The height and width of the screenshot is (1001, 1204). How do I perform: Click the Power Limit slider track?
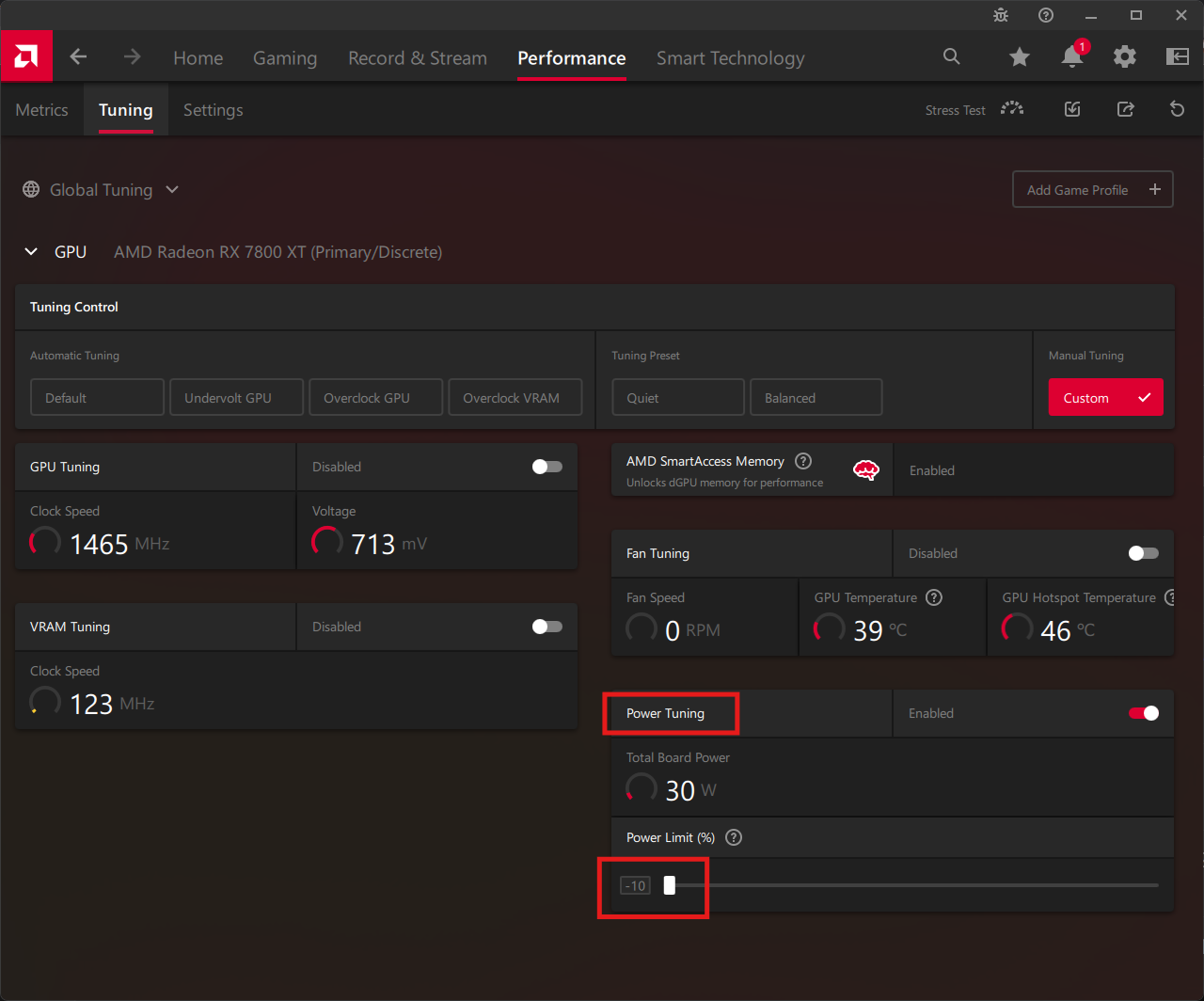911,884
